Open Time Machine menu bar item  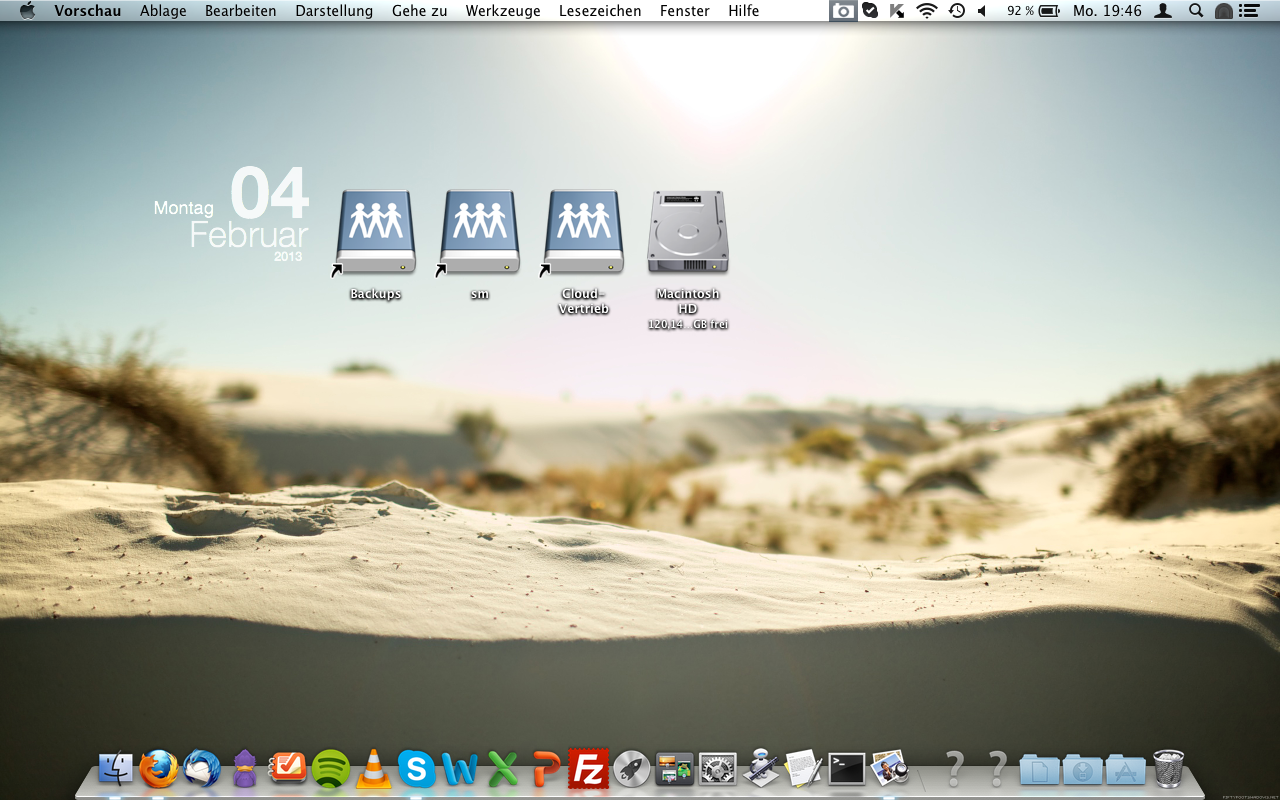(956, 11)
